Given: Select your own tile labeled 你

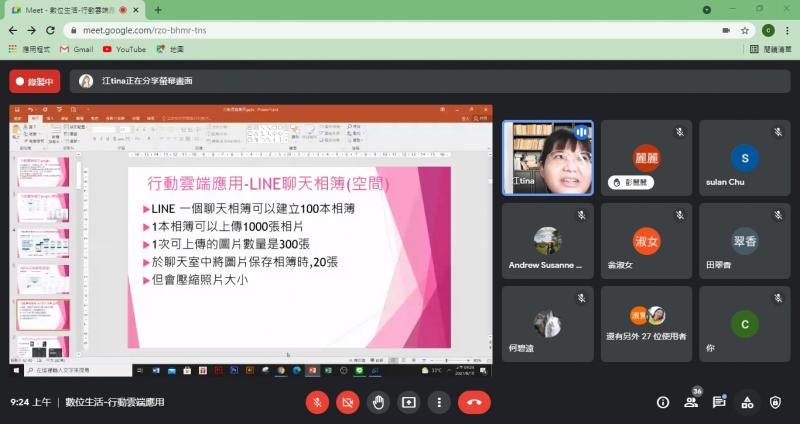Looking at the screenshot, I should click(744, 324).
